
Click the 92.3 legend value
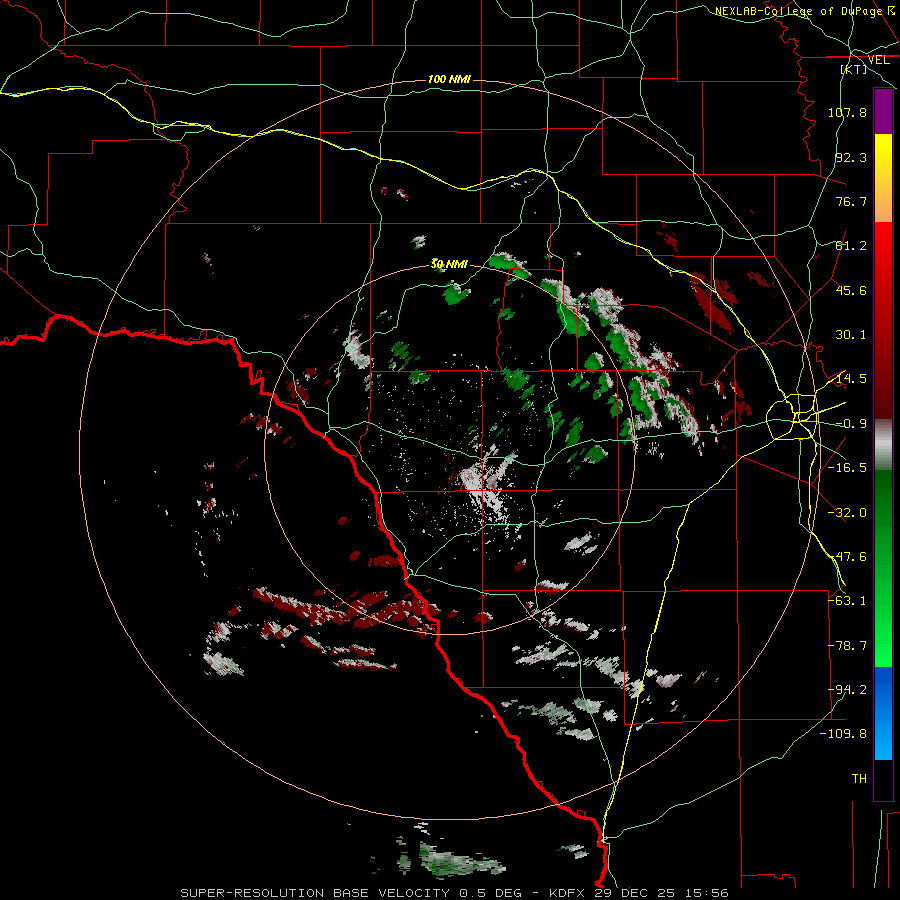[851, 157]
